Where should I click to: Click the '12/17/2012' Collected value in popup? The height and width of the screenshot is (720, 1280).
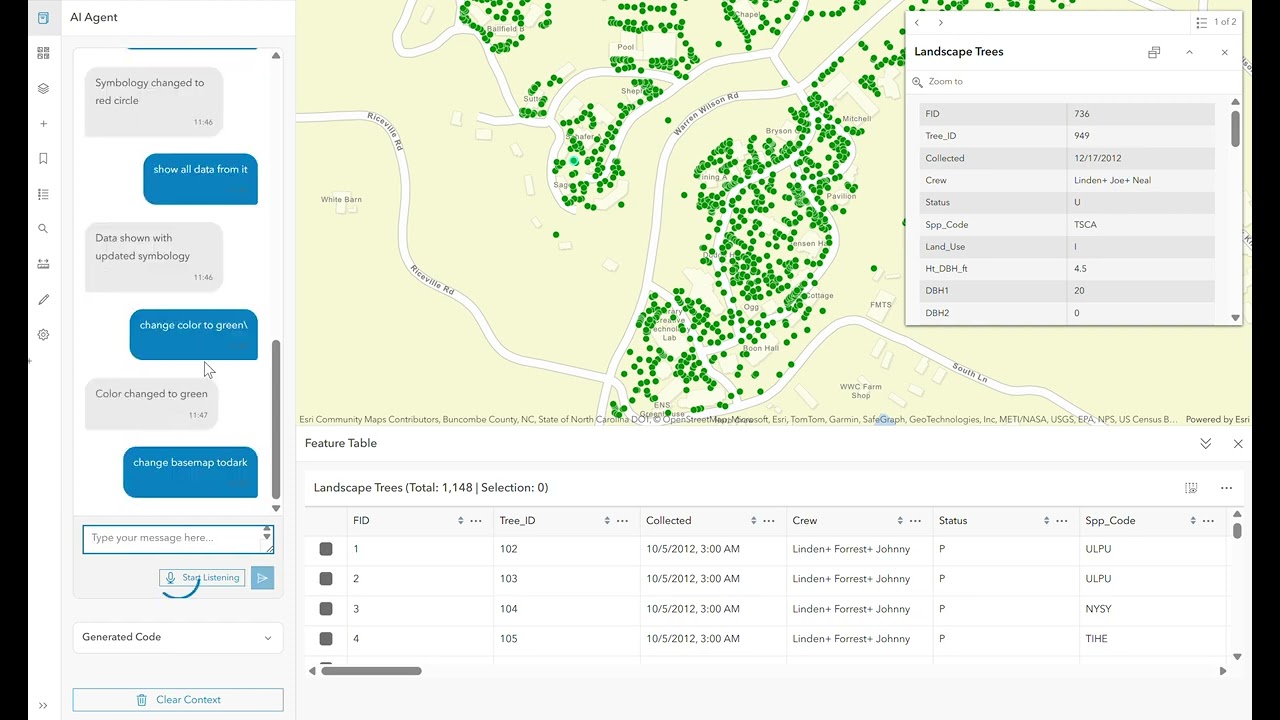1097,159
